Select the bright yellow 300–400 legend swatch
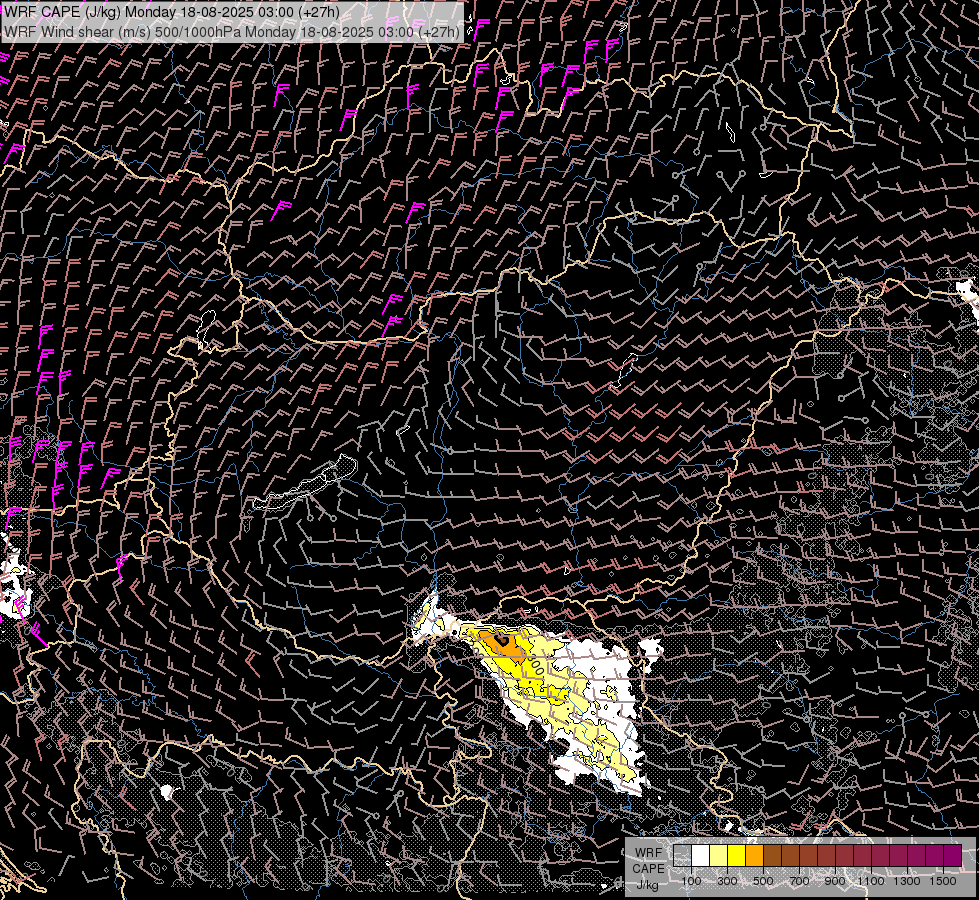The height and width of the screenshot is (900, 979). 737,855
